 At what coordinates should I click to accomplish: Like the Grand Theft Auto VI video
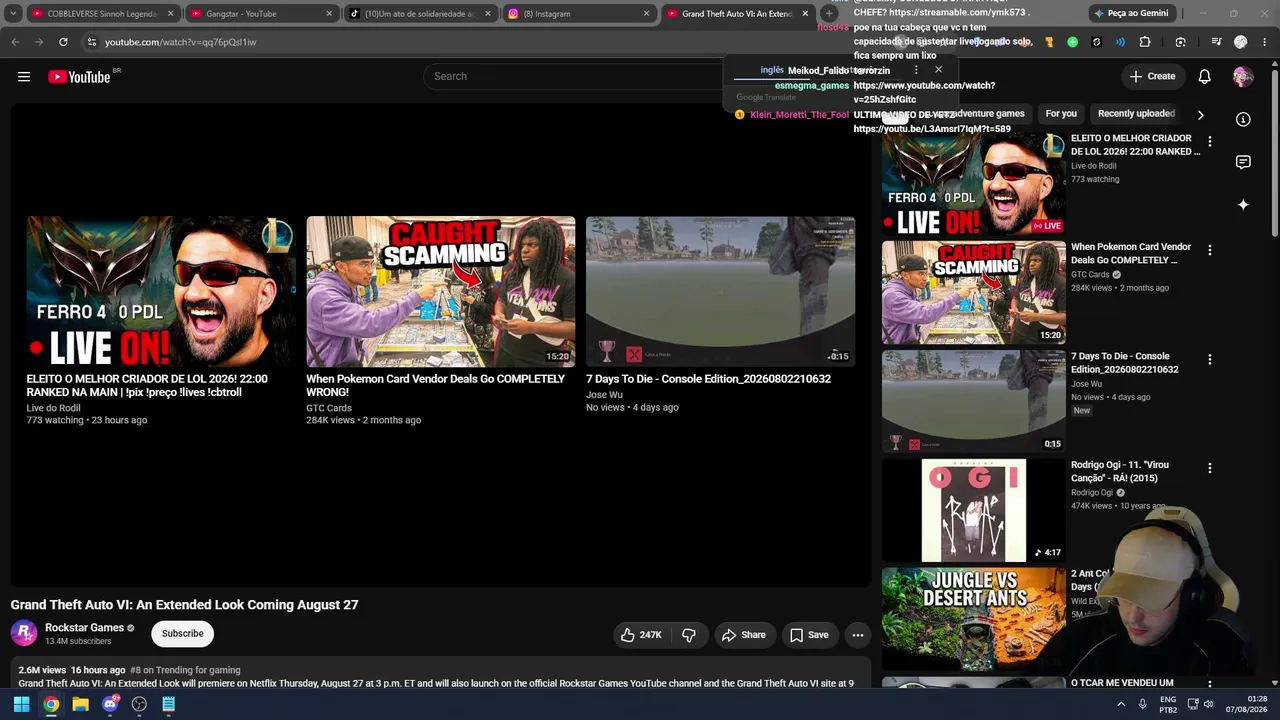pyautogui.click(x=641, y=635)
